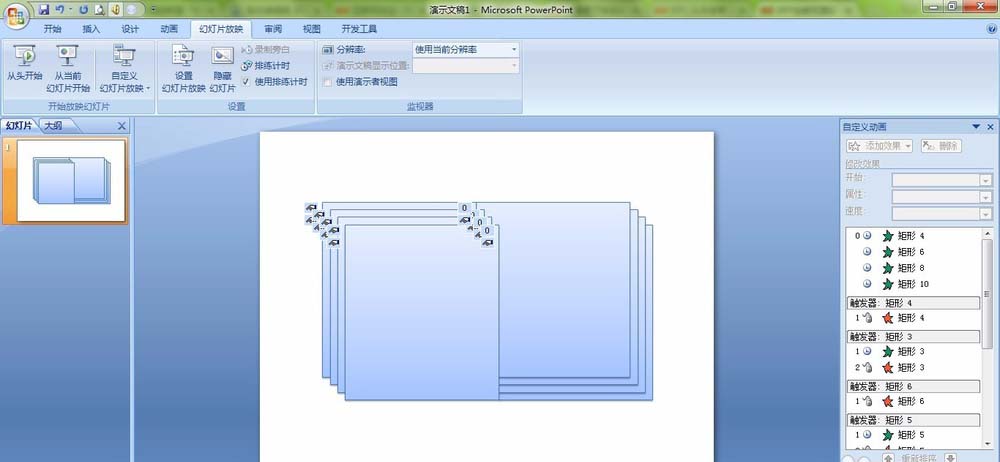Select red exit effect 2 矩形 3
Screen dimensions: 1000x462
point(914,368)
